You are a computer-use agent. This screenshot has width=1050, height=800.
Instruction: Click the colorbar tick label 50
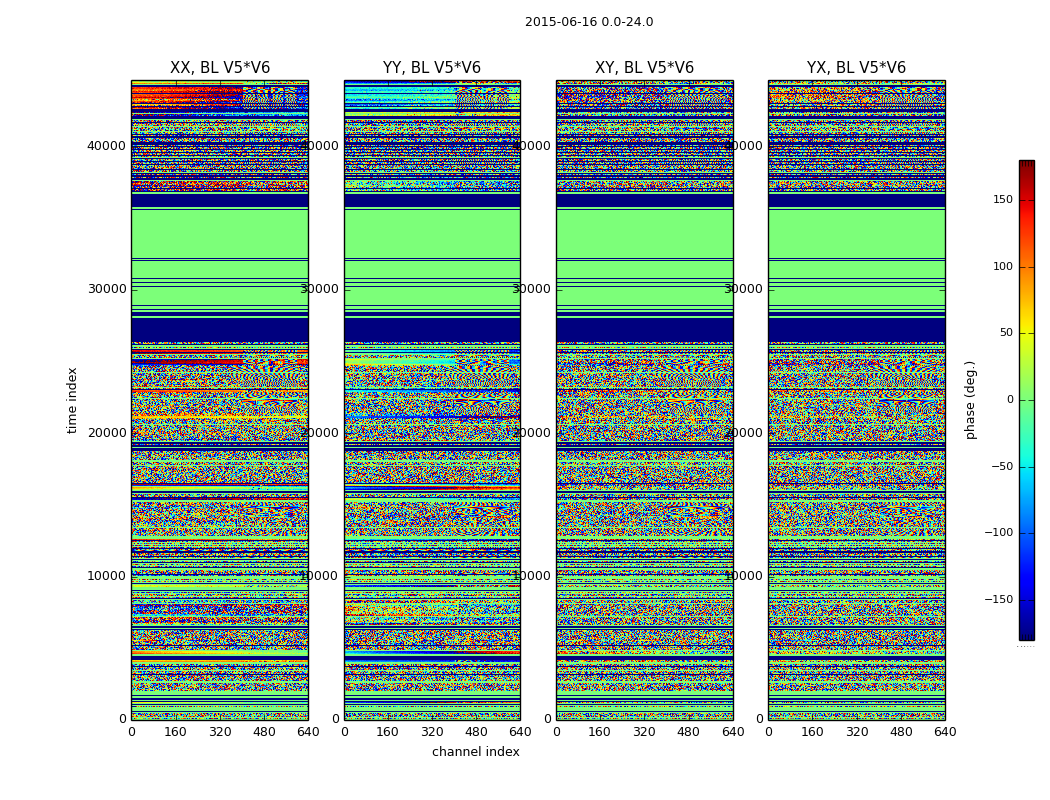coord(1006,333)
